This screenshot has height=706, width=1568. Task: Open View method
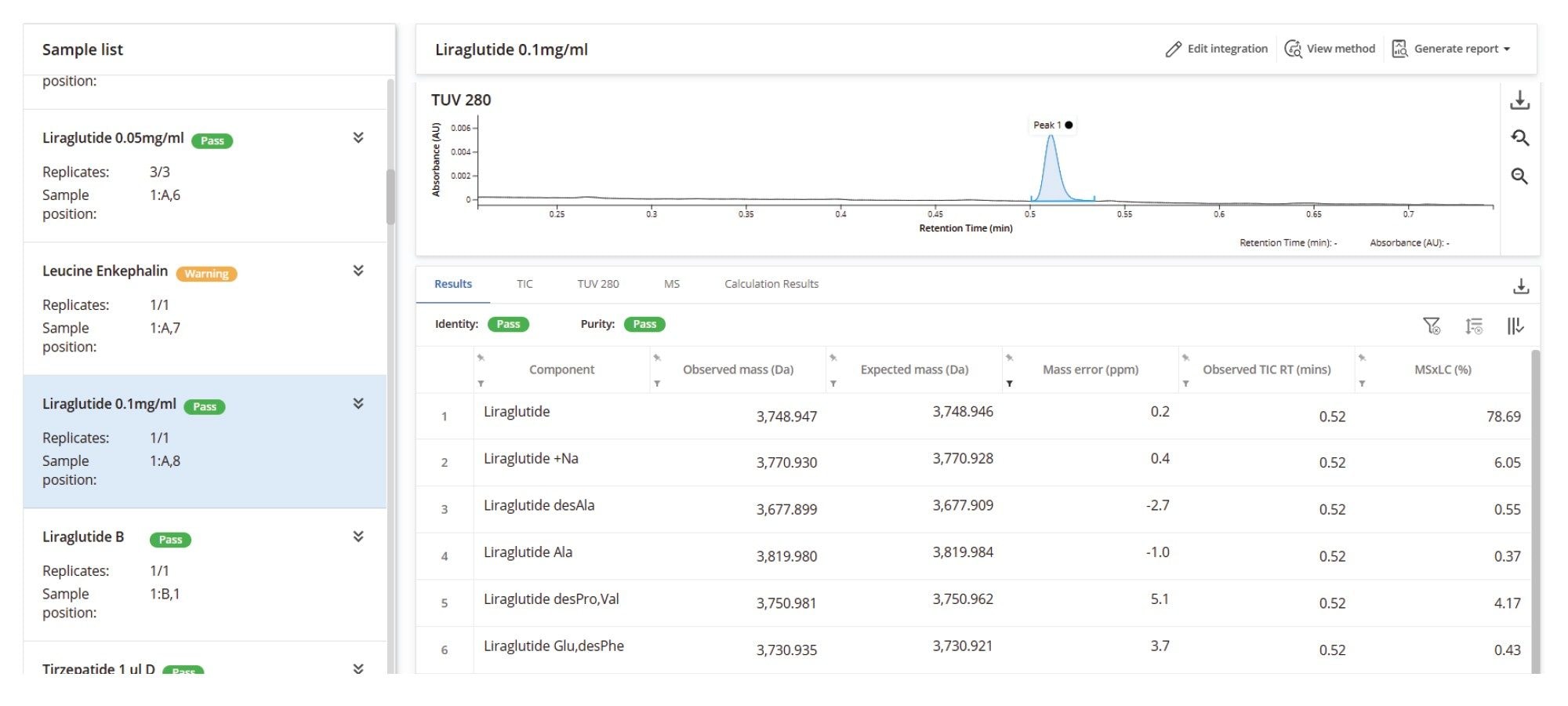[x=1330, y=48]
